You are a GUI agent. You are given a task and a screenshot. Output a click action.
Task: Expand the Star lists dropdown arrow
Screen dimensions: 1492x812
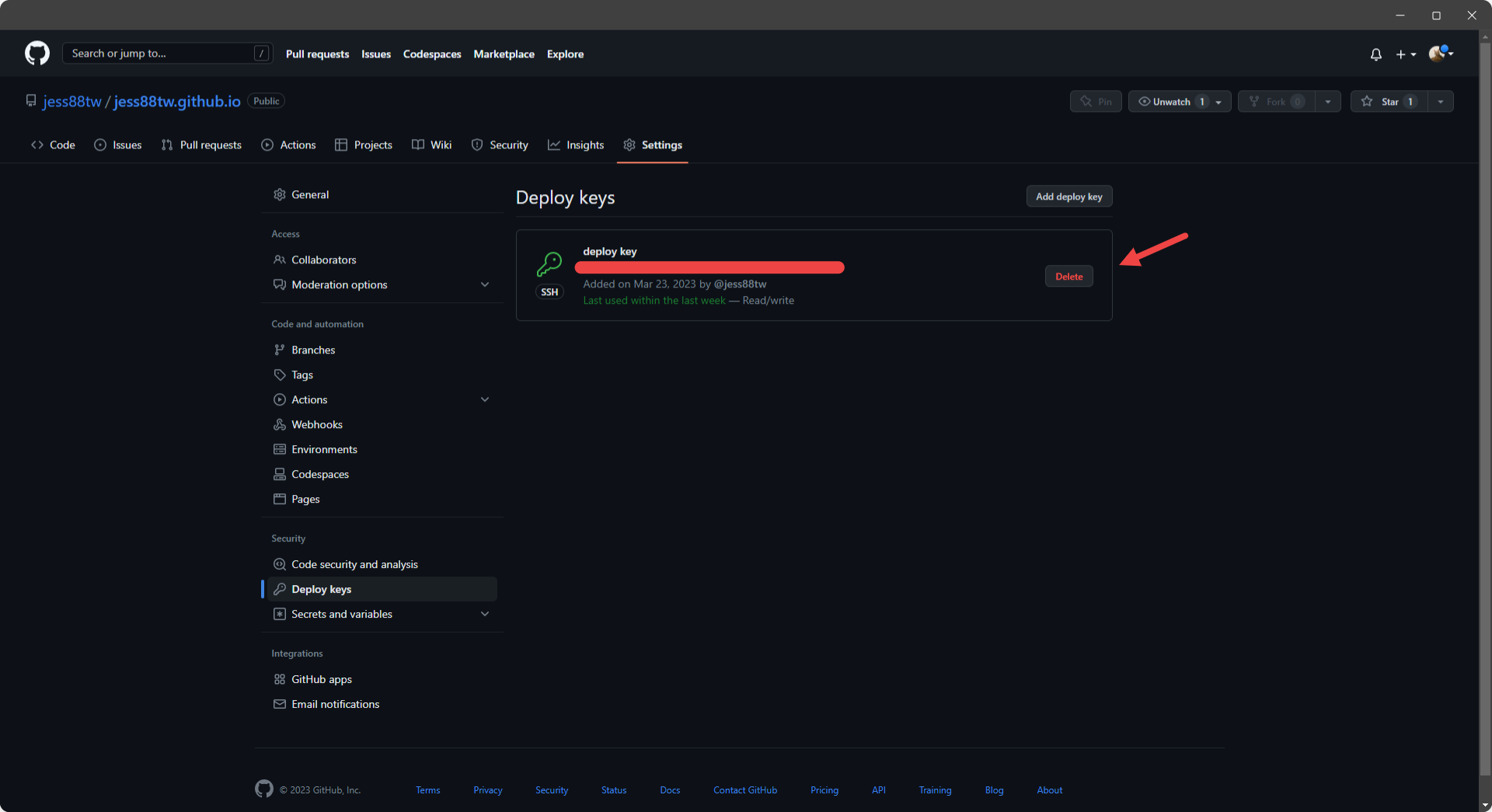tap(1441, 102)
